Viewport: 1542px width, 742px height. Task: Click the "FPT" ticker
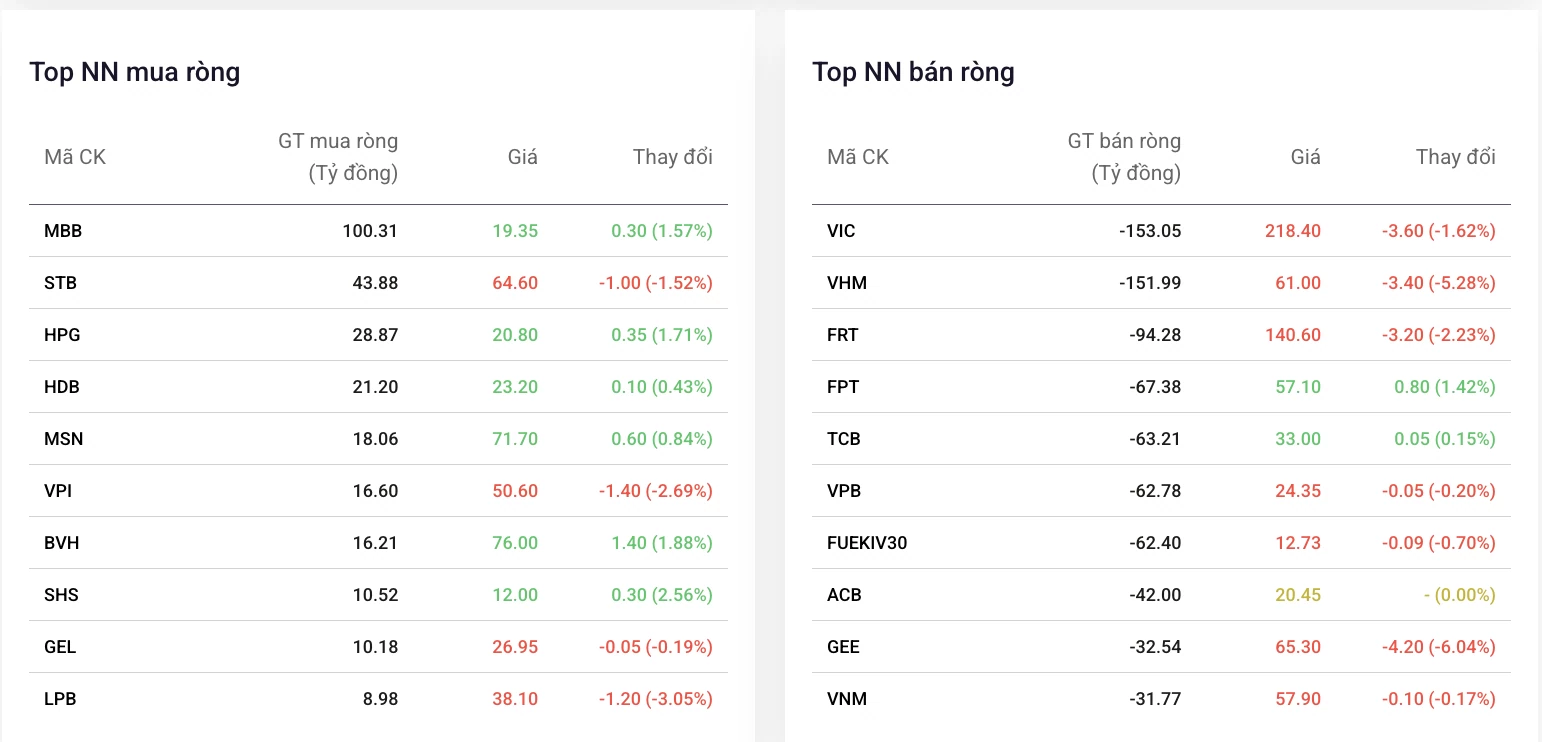(843, 387)
